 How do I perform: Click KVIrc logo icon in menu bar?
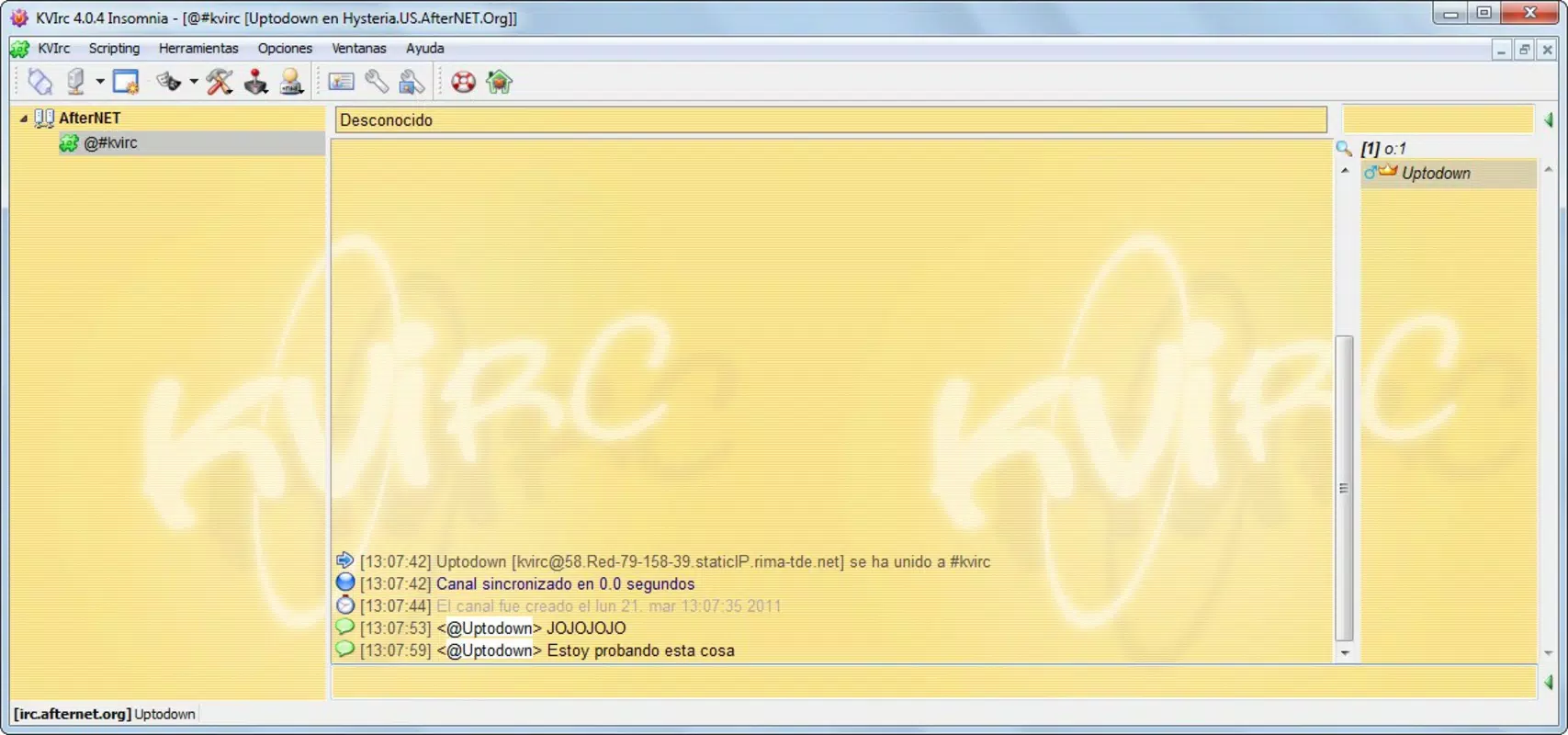coord(19,48)
